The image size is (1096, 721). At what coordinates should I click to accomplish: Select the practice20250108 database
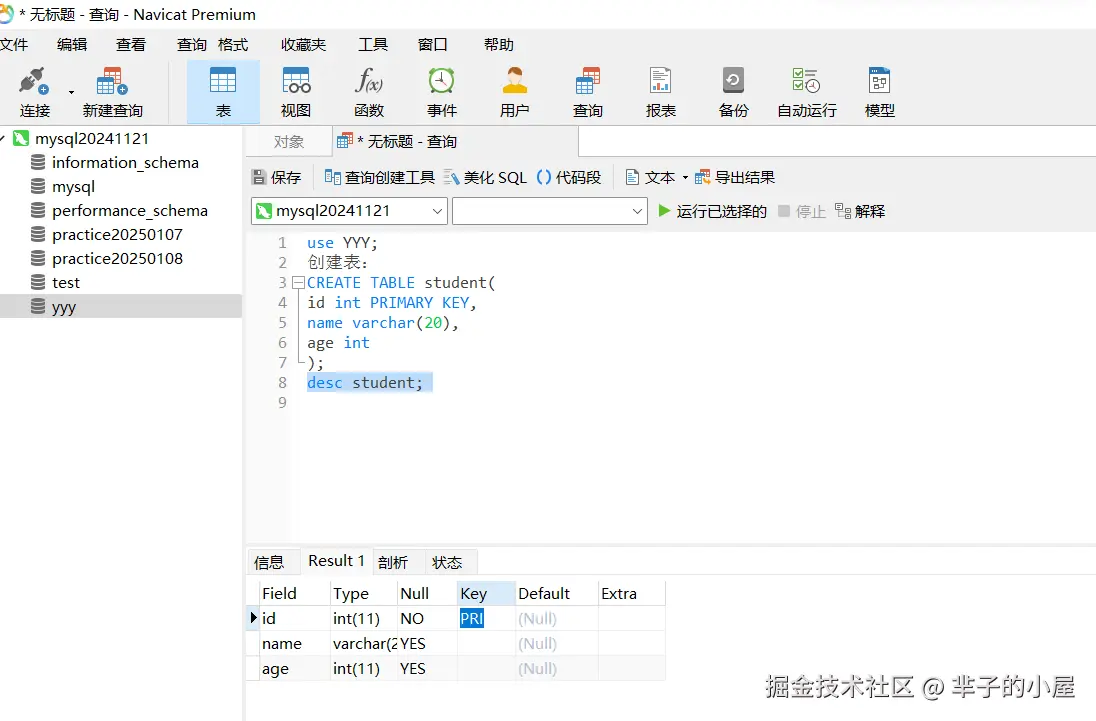coord(117,258)
